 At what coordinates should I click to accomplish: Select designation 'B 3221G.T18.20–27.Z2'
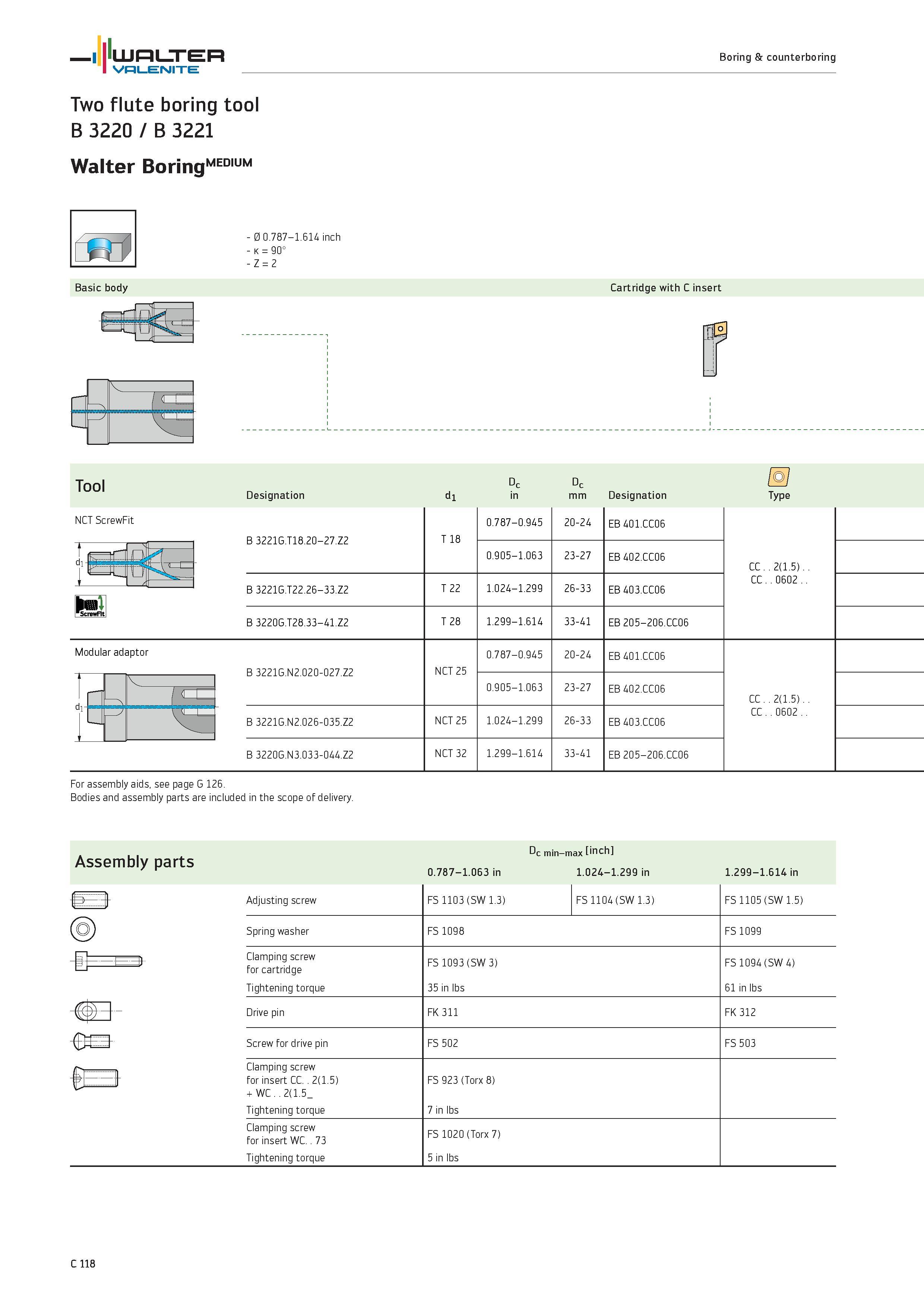coord(297,540)
